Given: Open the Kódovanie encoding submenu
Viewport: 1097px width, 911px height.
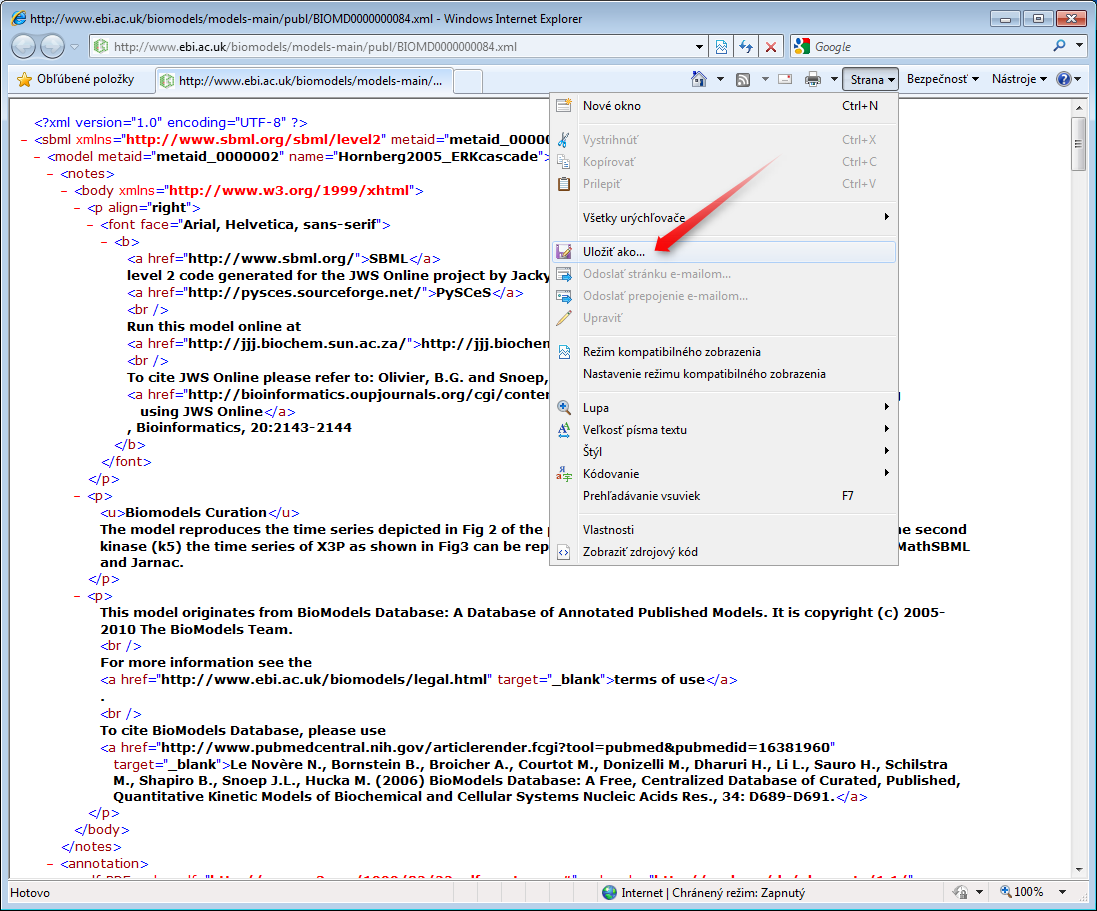Looking at the screenshot, I should 723,474.
